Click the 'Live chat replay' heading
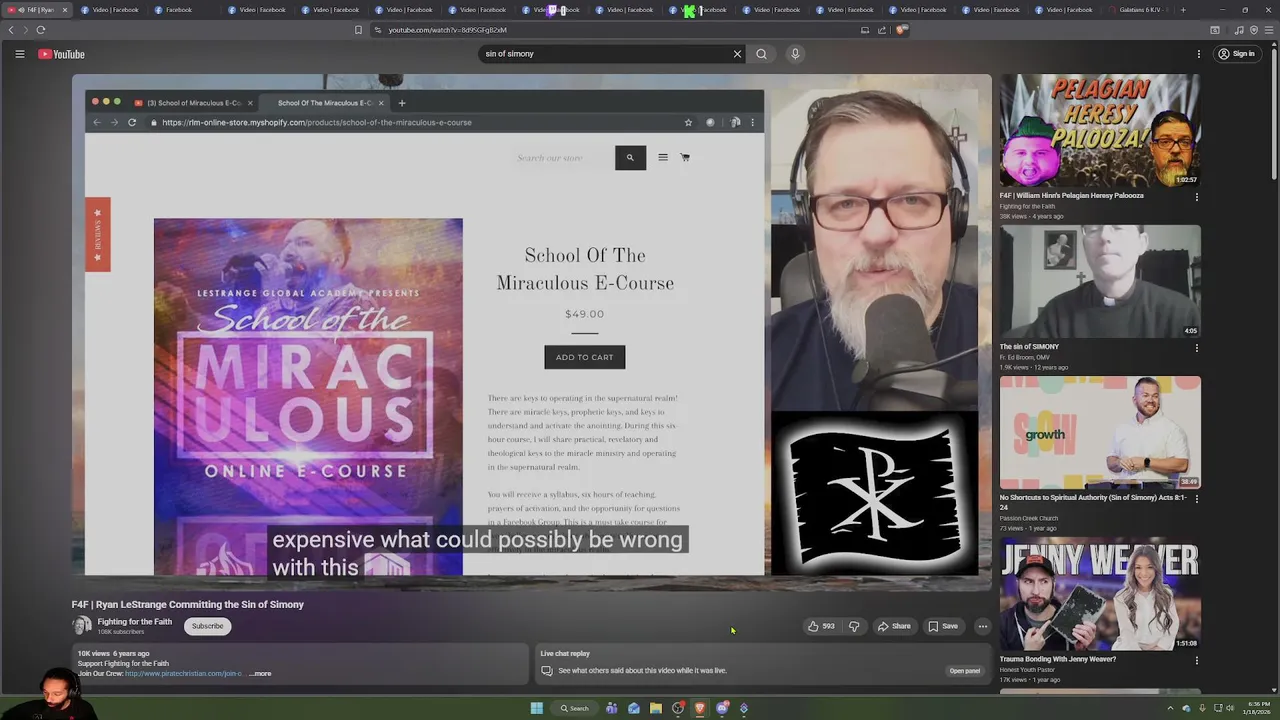This screenshot has width=1280, height=720. [x=565, y=654]
